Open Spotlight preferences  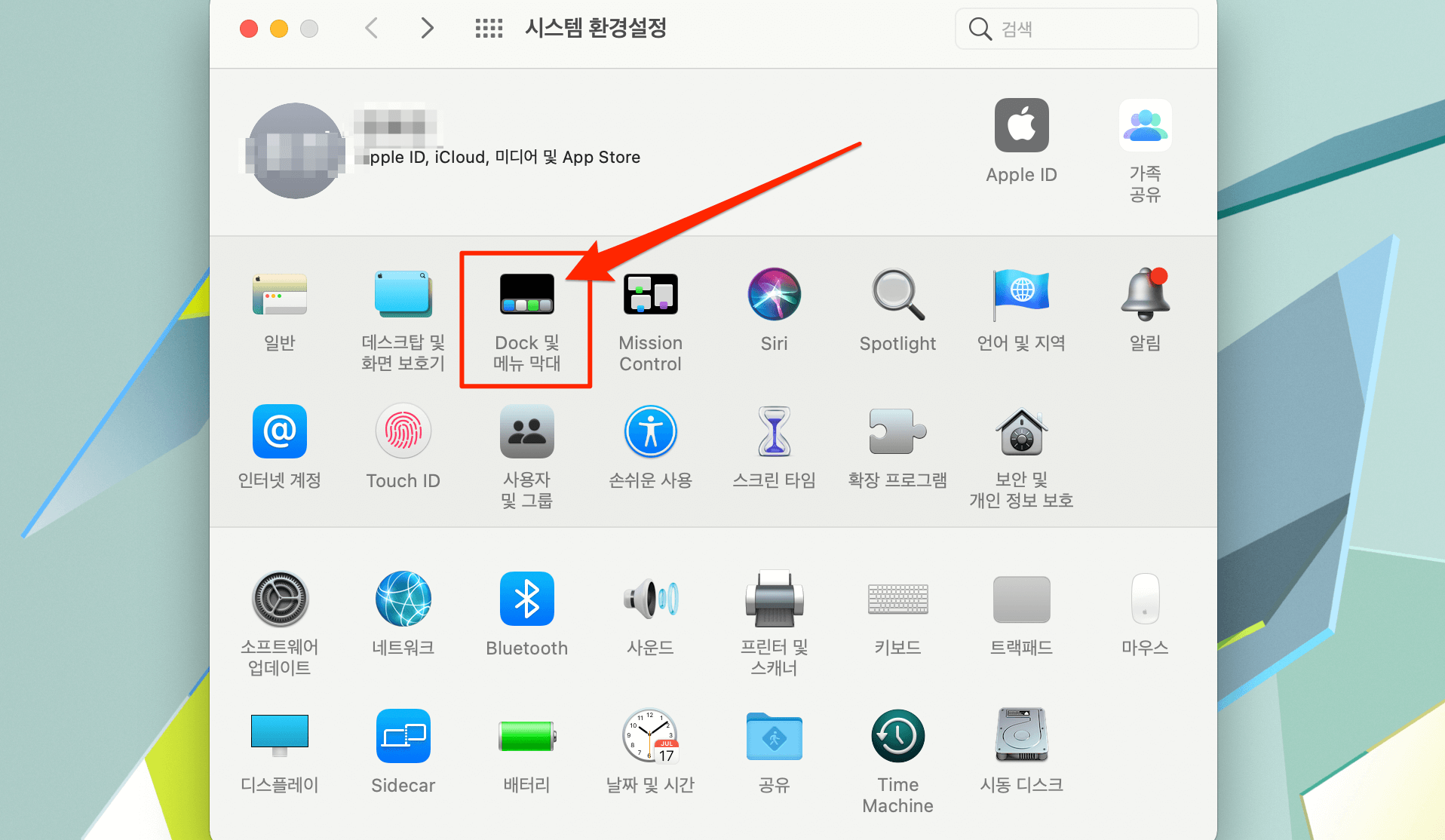point(897,295)
